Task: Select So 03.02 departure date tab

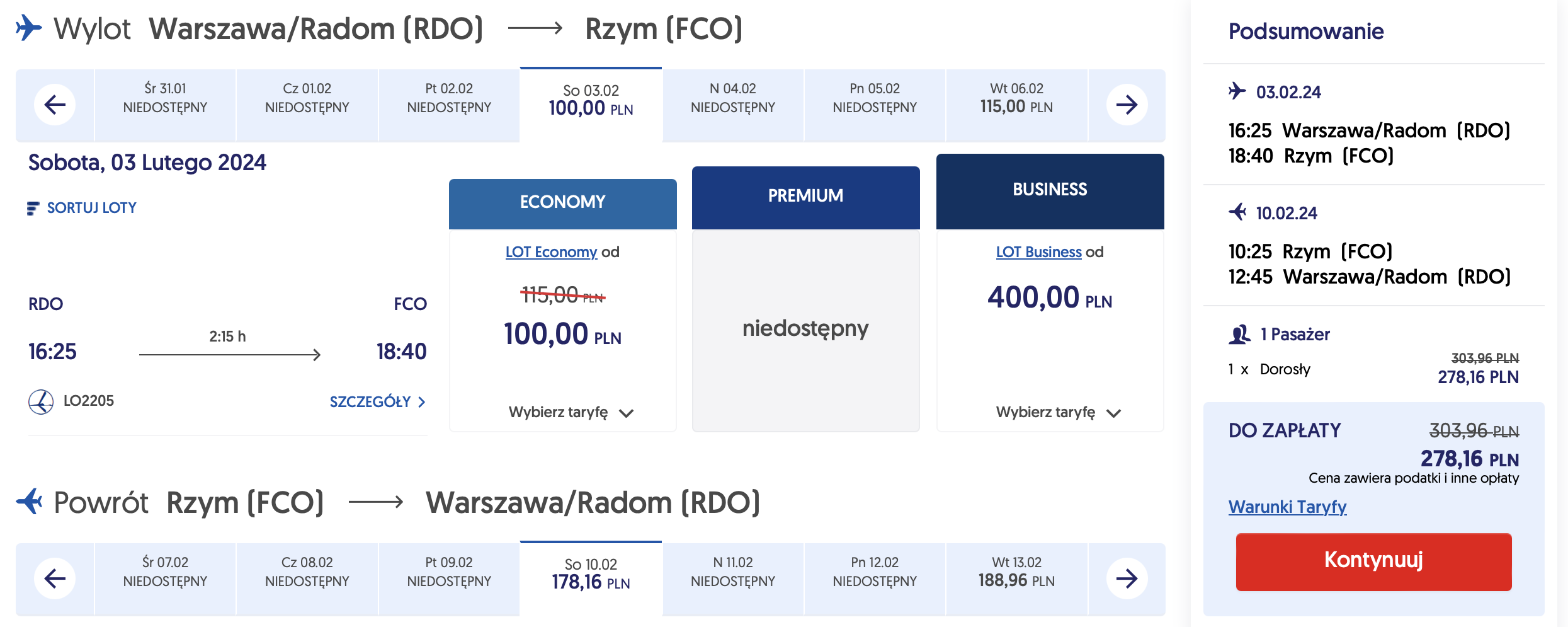Action: coord(591,101)
